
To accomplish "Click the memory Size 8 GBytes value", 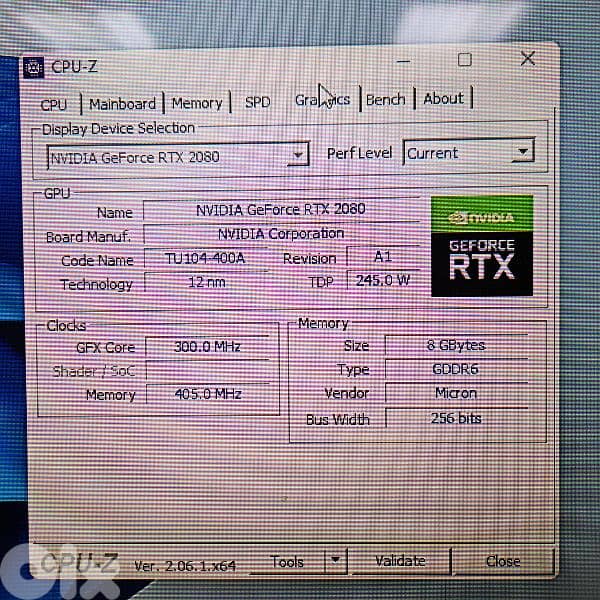I will point(456,345).
